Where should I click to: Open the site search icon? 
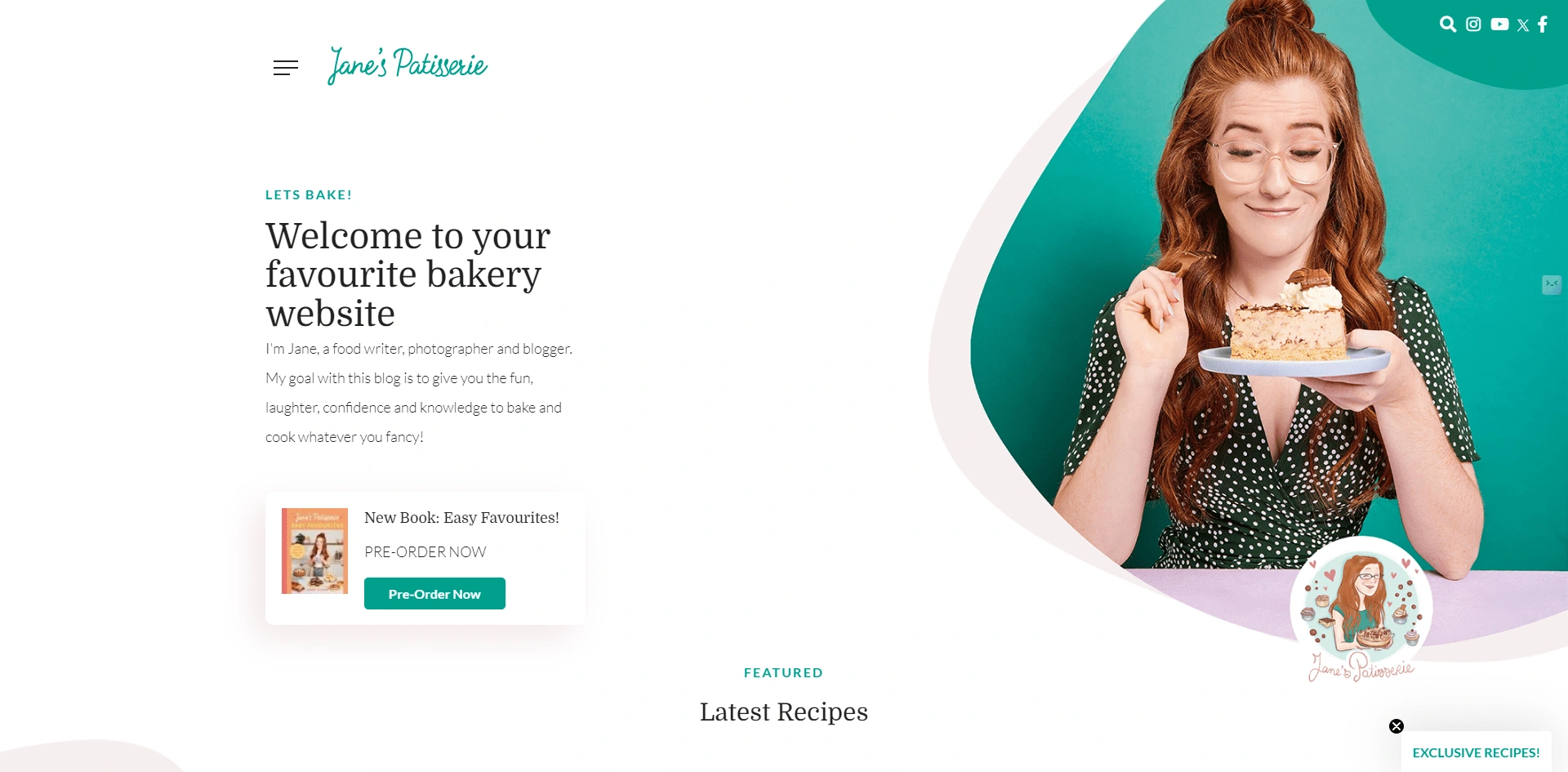[x=1448, y=25]
